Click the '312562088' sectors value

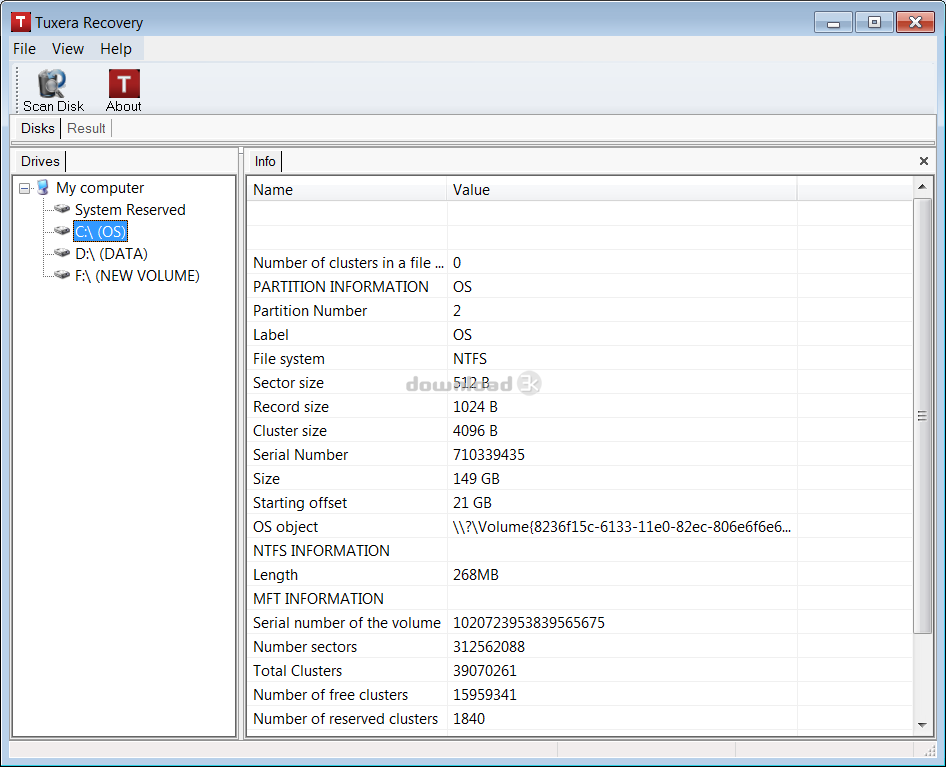(489, 647)
